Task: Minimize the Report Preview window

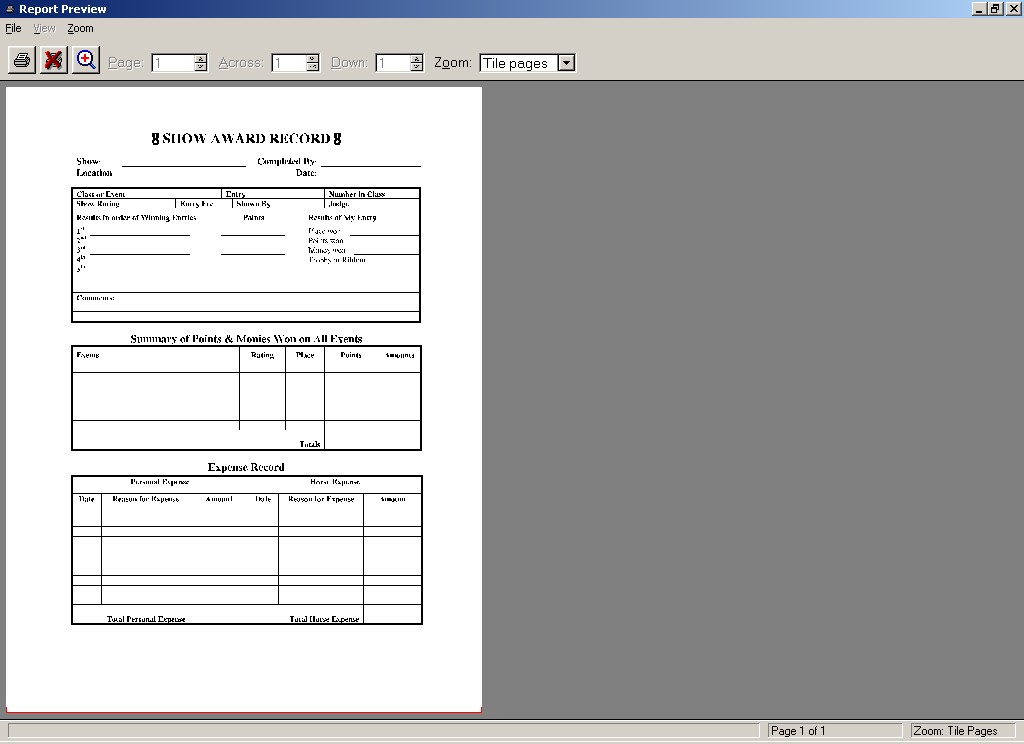Action: click(979, 9)
